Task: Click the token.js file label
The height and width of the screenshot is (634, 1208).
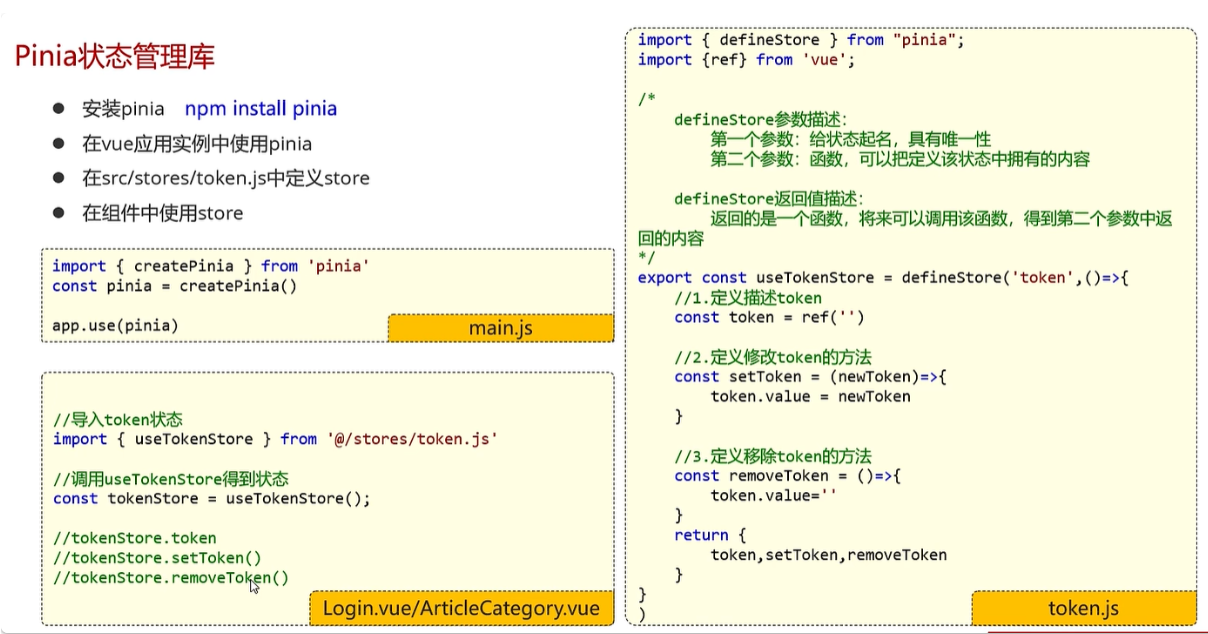Action: click(x=1083, y=608)
